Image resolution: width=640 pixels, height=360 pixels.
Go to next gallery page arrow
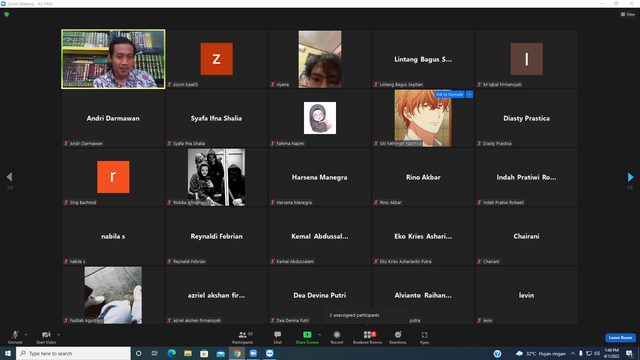click(630, 177)
